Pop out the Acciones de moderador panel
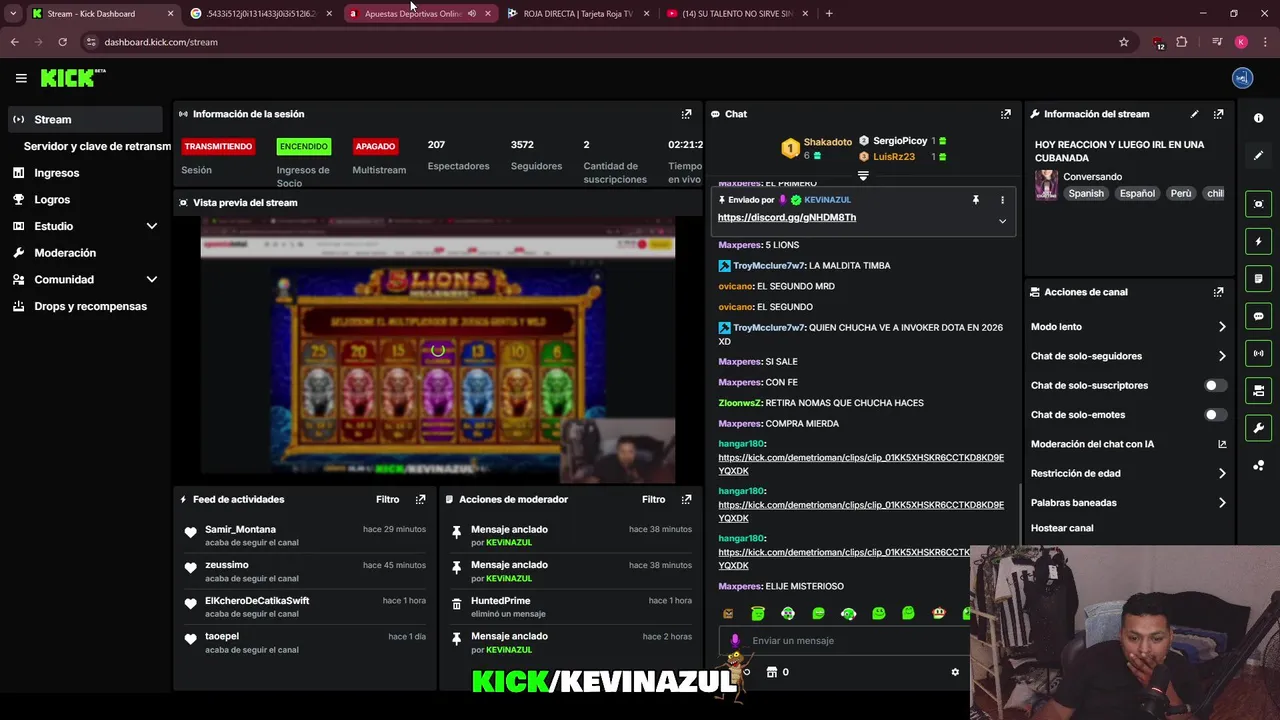 pos(686,499)
